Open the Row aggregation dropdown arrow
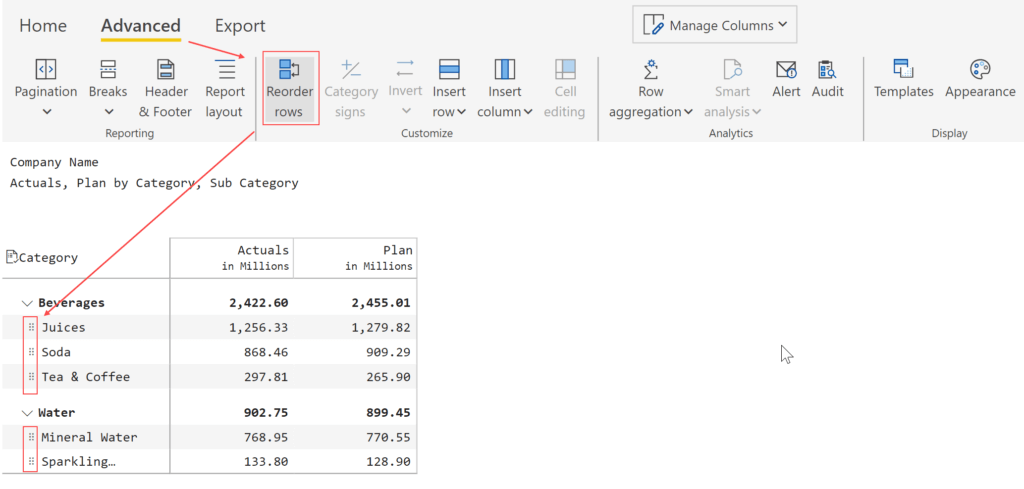This screenshot has width=1024, height=489. point(688,112)
